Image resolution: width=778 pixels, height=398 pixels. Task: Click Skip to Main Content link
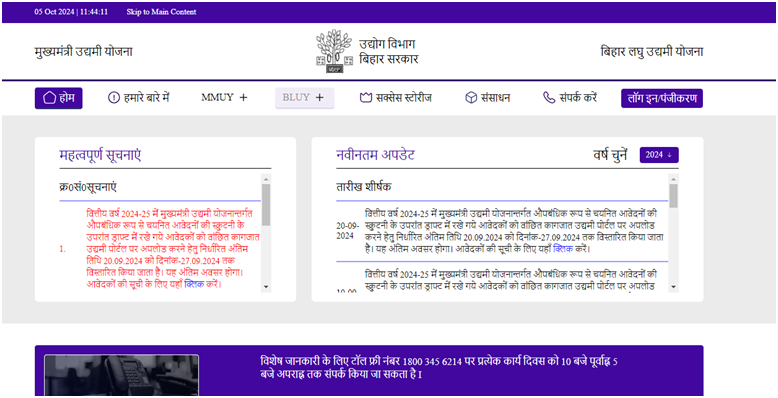(x=161, y=12)
